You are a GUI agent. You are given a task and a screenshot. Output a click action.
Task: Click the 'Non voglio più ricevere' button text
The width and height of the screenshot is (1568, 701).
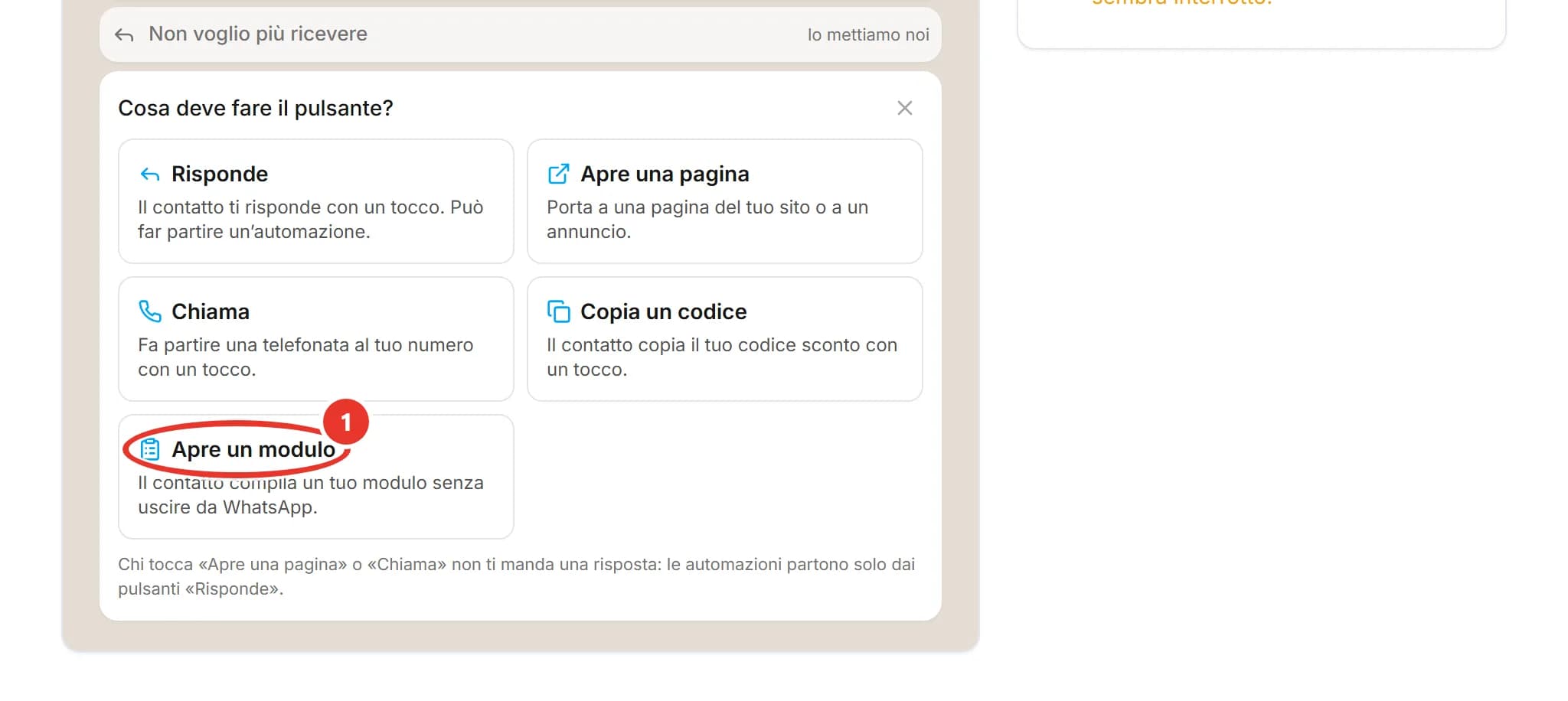tap(258, 34)
